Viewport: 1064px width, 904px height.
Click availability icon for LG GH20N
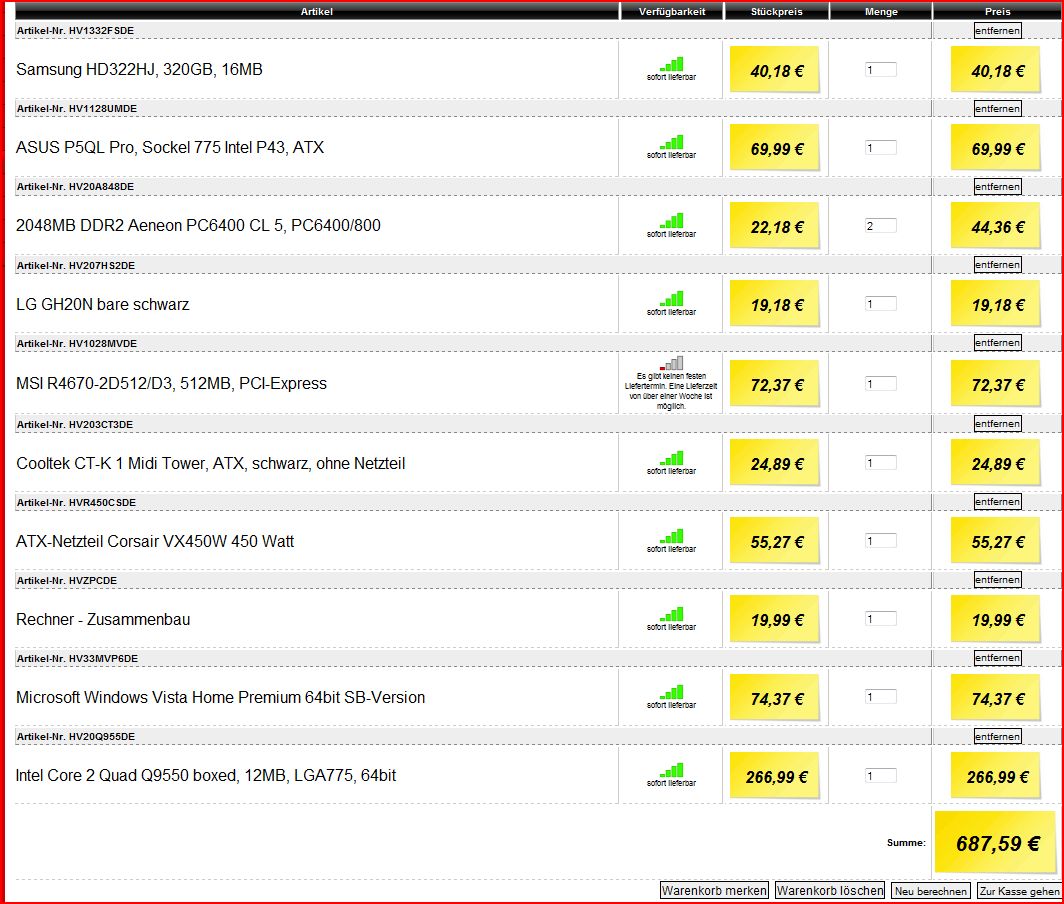(x=671, y=299)
